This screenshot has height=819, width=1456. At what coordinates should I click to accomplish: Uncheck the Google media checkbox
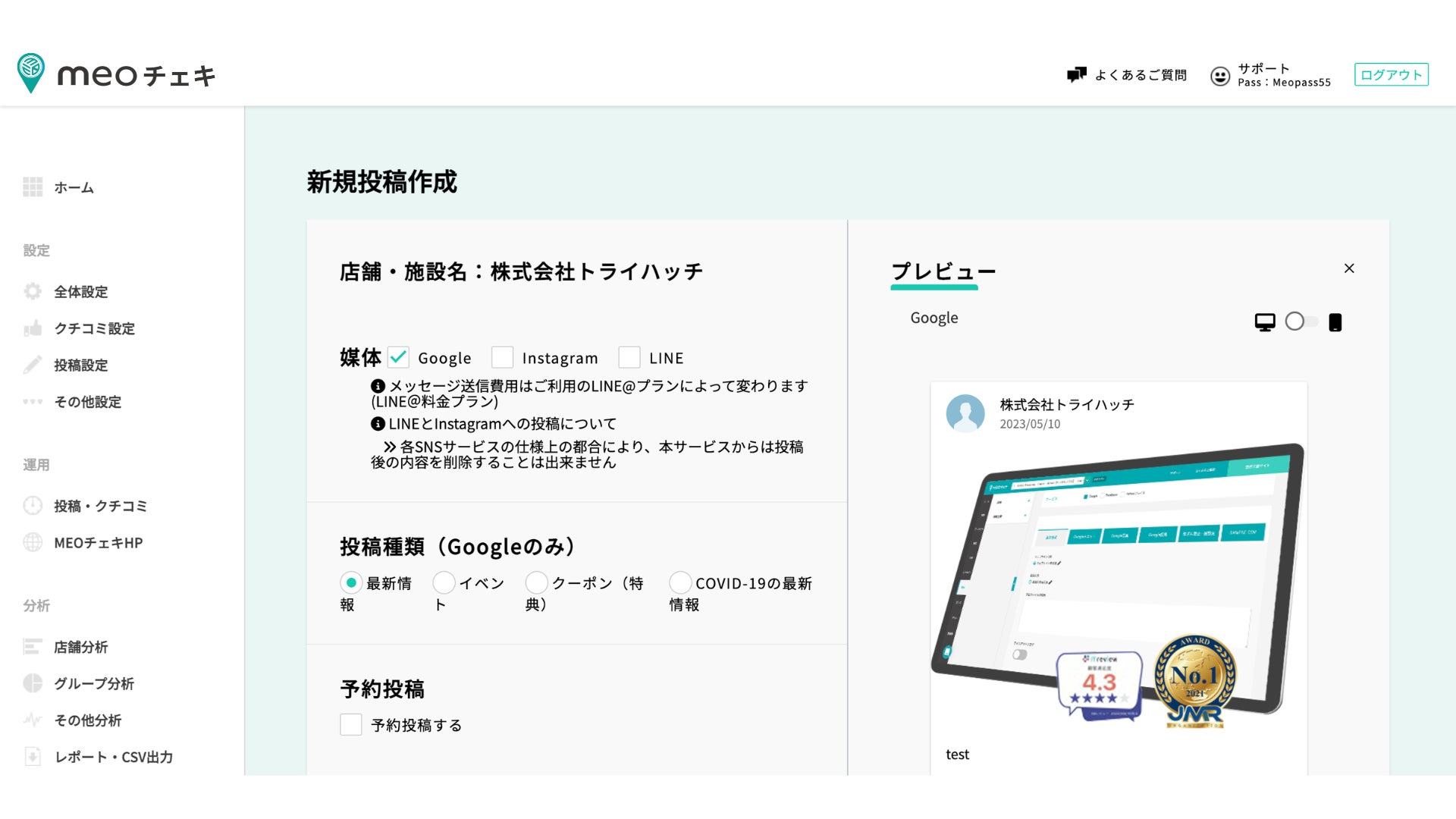(398, 357)
